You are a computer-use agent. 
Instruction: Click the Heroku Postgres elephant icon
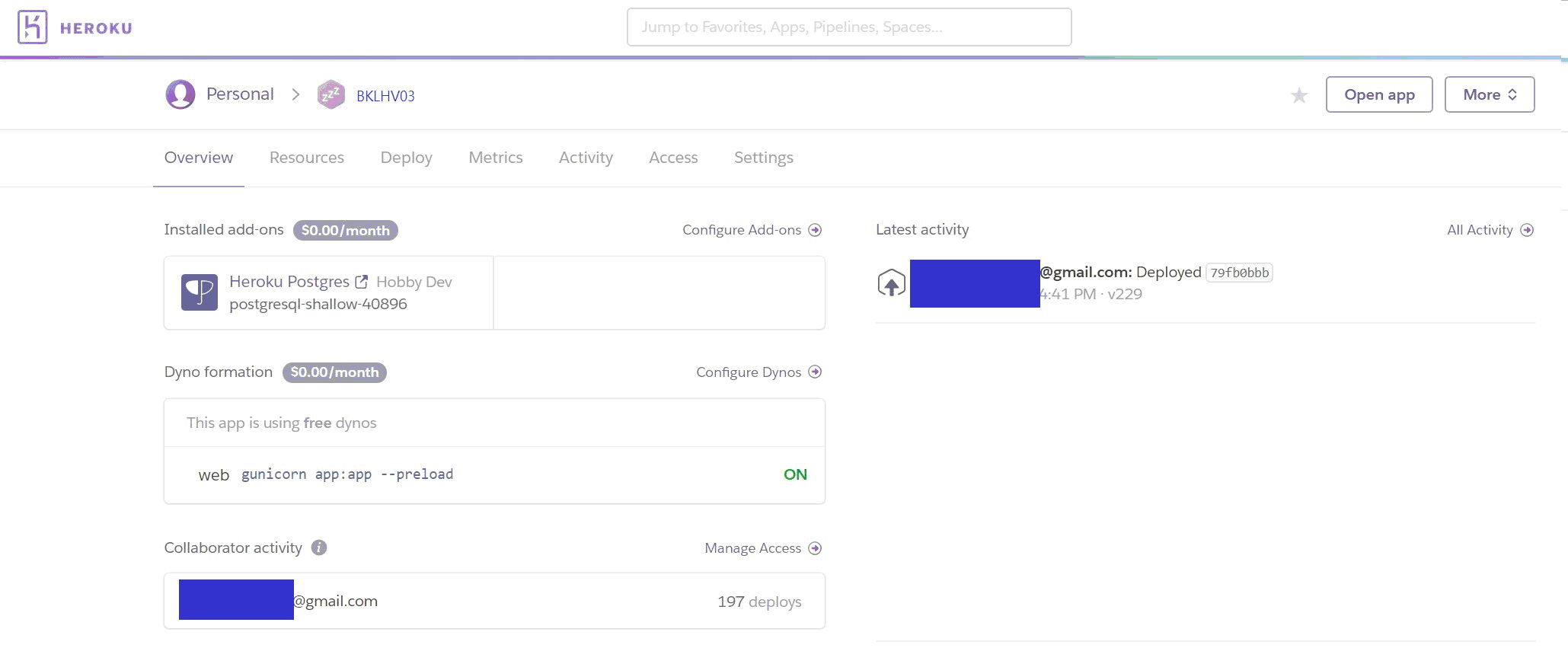tap(200, 292)
